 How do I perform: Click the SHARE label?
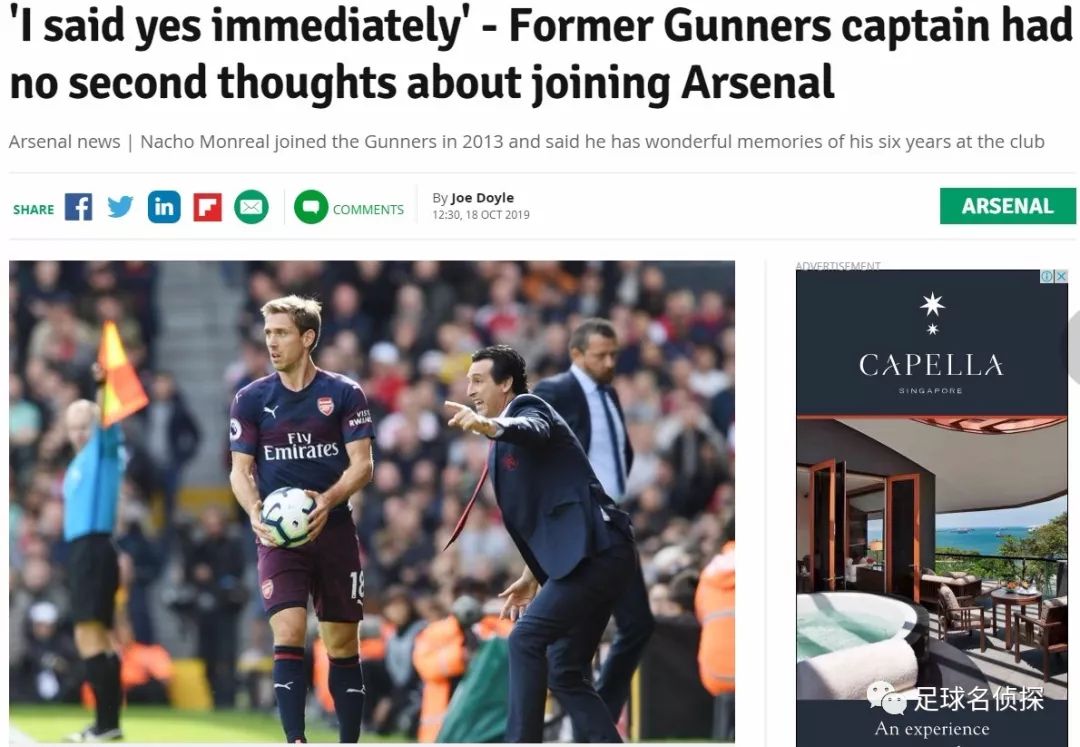33,209
